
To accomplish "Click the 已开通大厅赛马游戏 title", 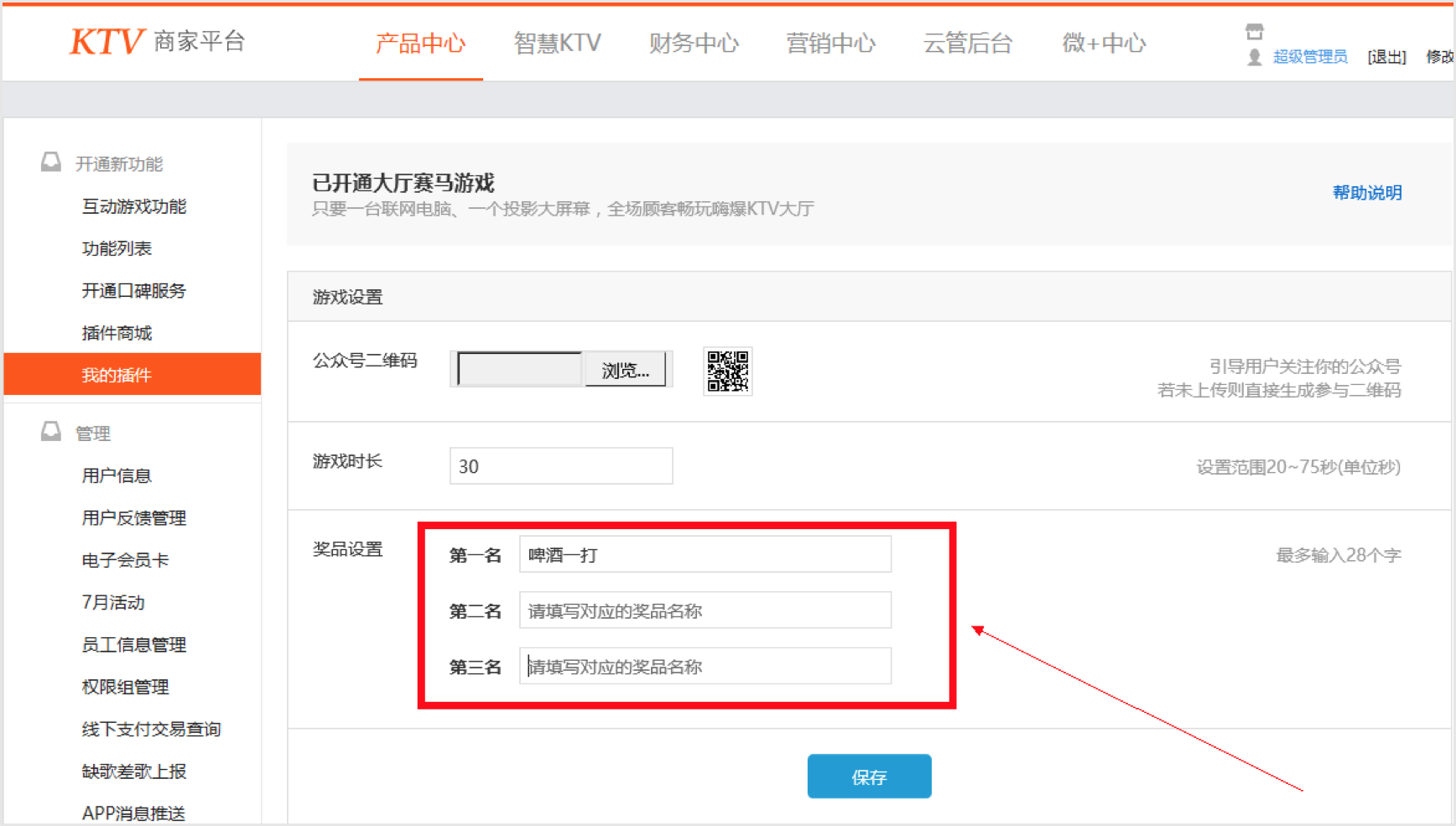I will click(x=403, y=183).
